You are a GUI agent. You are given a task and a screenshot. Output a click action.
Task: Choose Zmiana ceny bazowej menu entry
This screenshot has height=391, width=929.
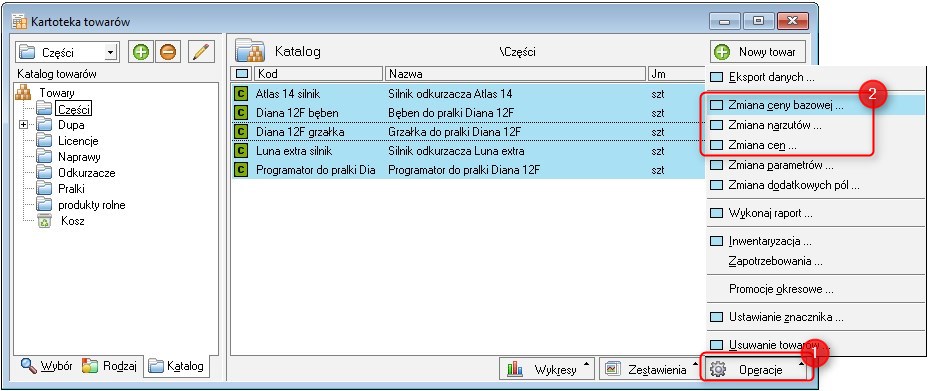[786, 106]
